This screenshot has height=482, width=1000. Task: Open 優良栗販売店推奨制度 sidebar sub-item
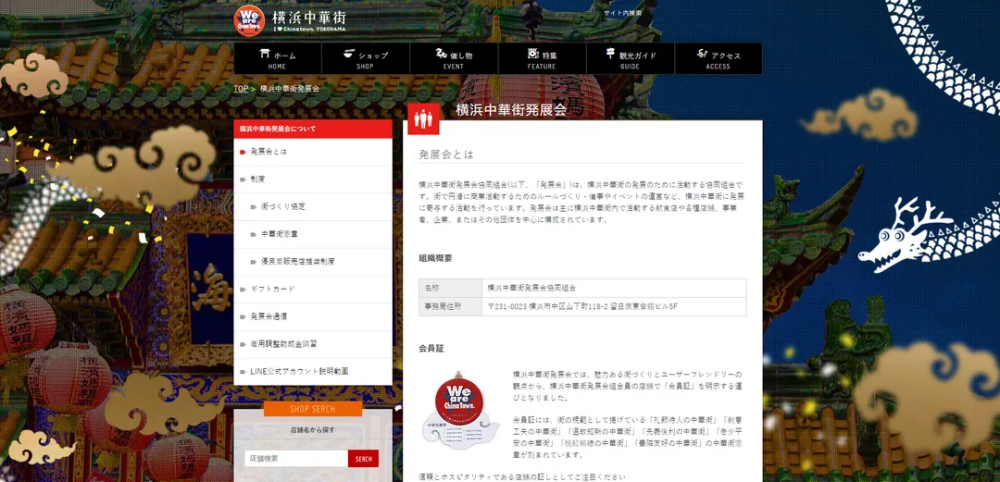coord(313,261)
